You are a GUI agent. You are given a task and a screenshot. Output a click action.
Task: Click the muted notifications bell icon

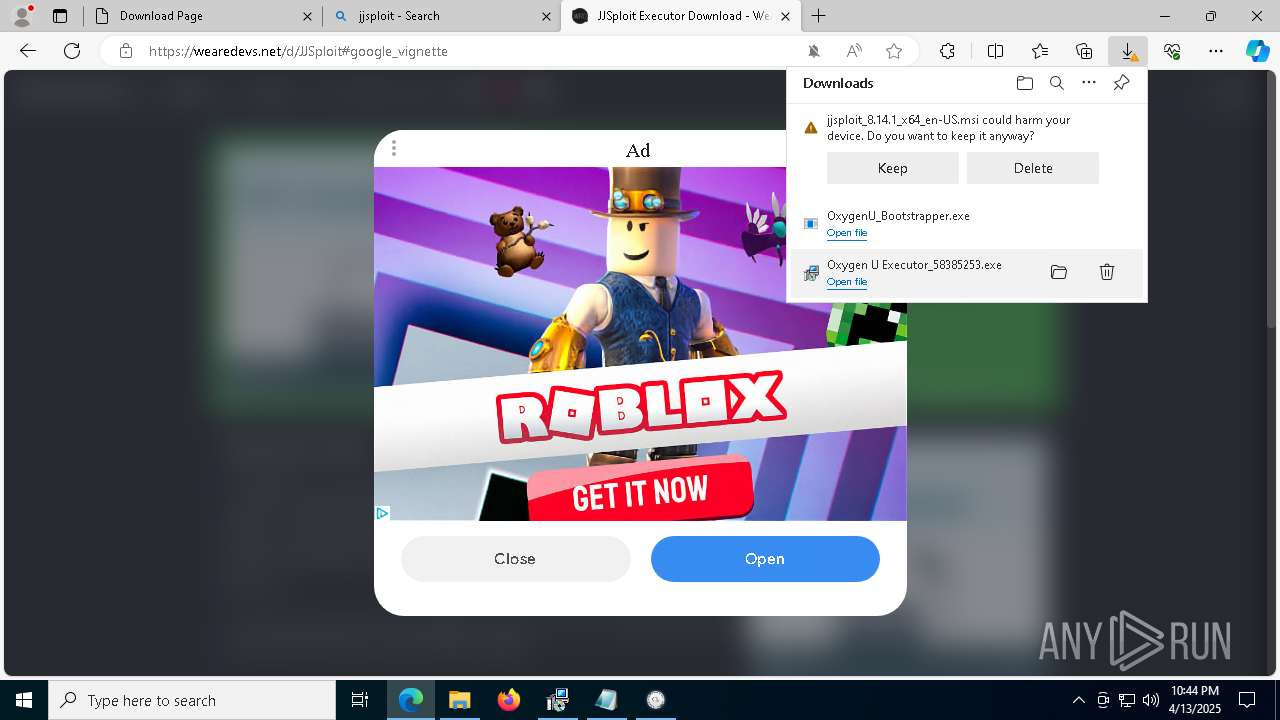point(814,51)
